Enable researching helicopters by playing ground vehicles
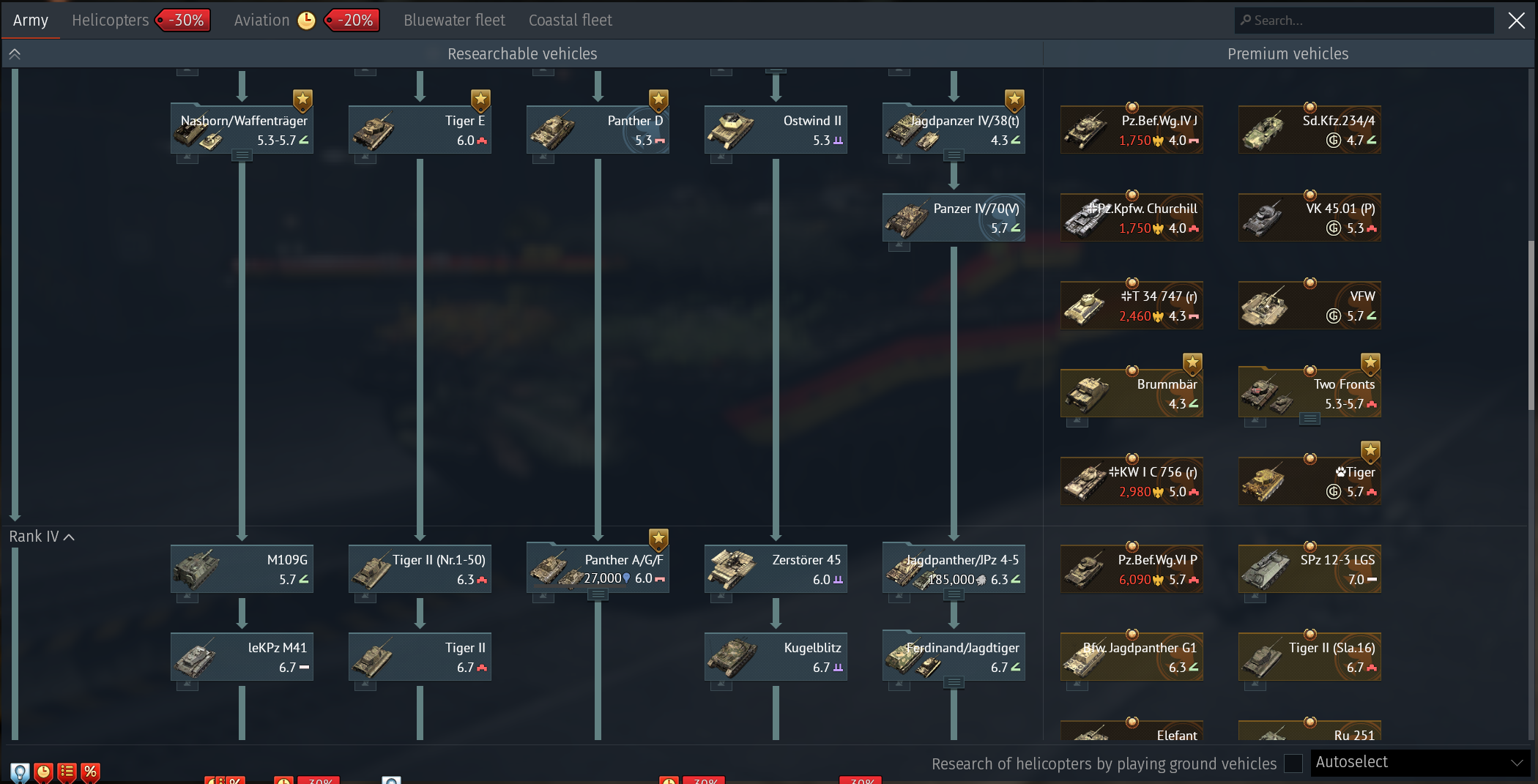This screenshot has width=1538, height=784. [x=1293, y=764]
